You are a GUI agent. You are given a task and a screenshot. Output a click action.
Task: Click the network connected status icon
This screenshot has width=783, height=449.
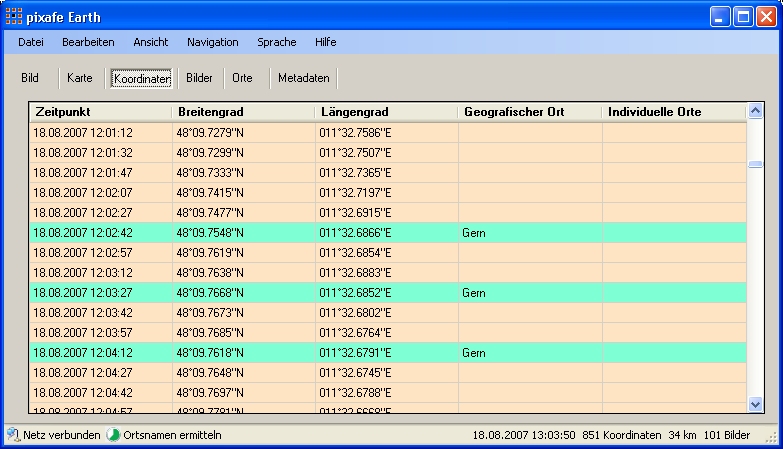pyautogui.click(x=13, y=435)
